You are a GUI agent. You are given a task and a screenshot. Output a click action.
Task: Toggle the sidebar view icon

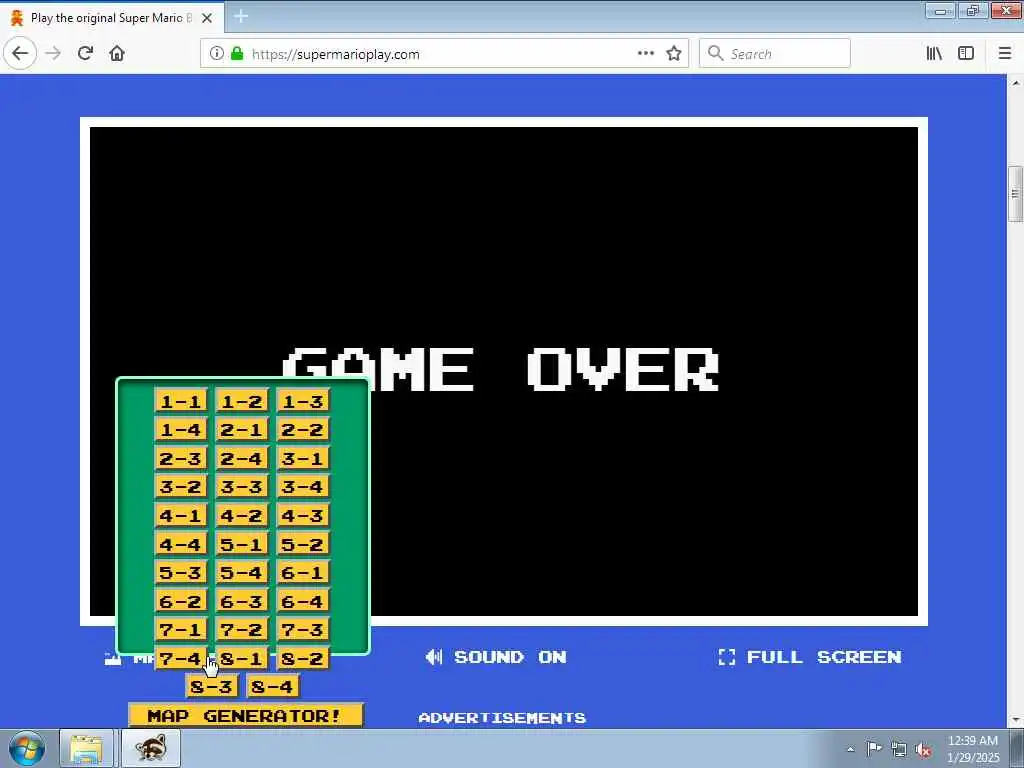[966, 54]
